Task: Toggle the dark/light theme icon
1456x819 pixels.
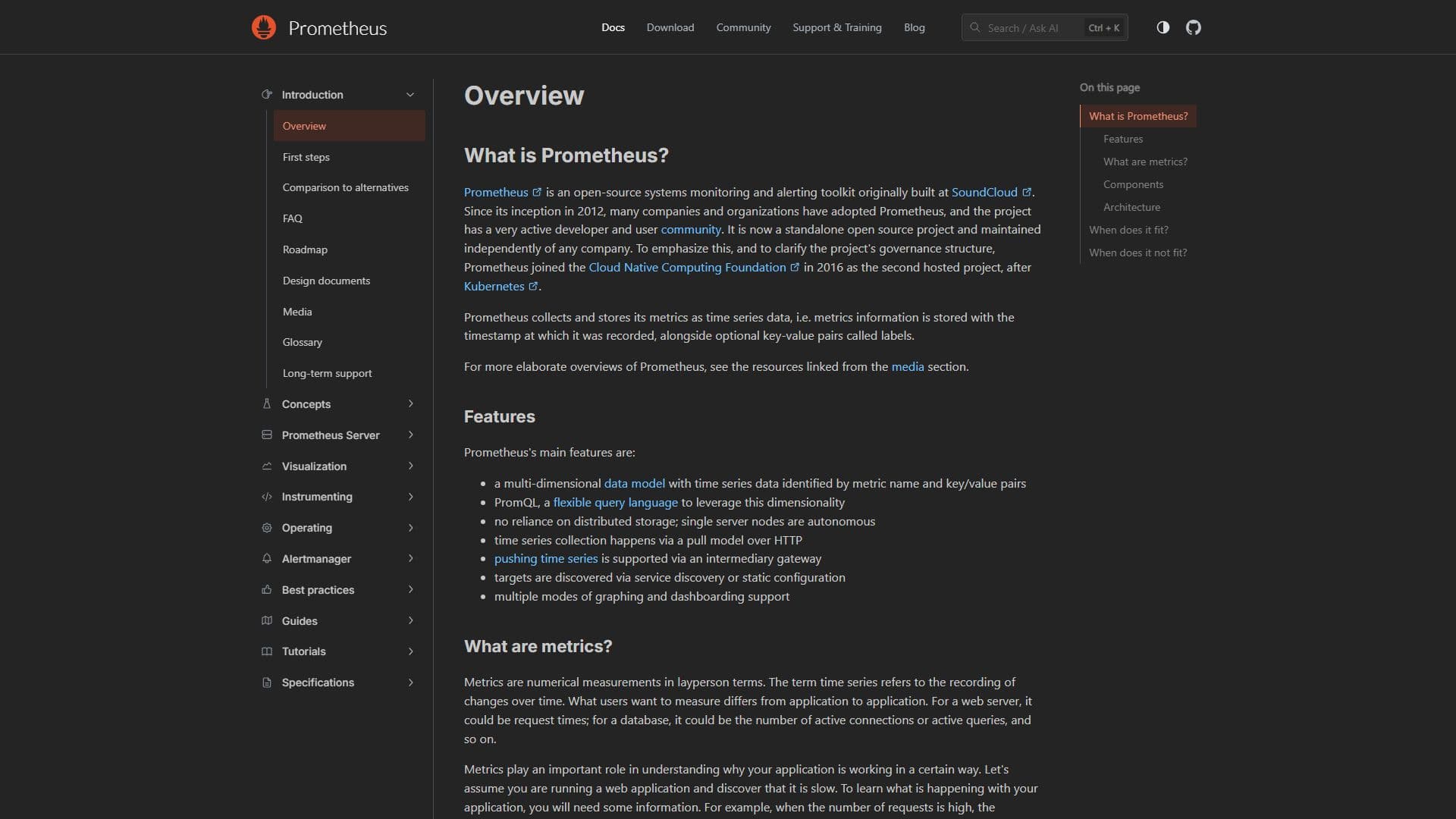Action: pos(1163,27)
